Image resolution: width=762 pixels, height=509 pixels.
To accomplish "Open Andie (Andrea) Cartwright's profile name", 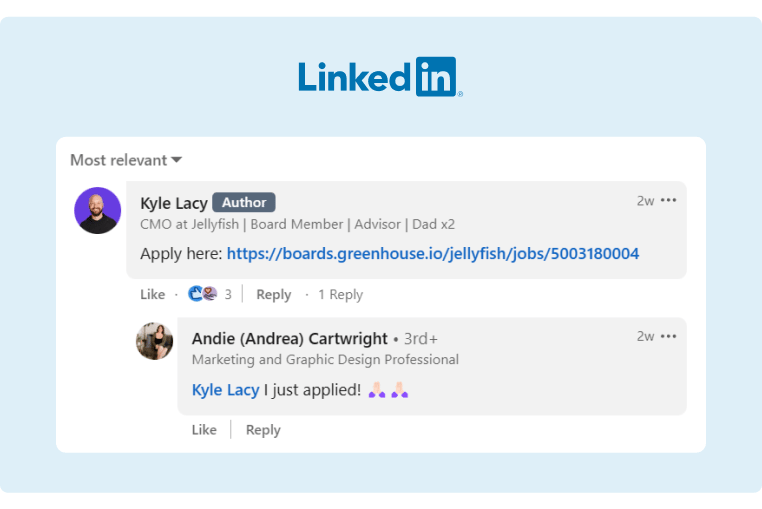I will pos(290,338).
